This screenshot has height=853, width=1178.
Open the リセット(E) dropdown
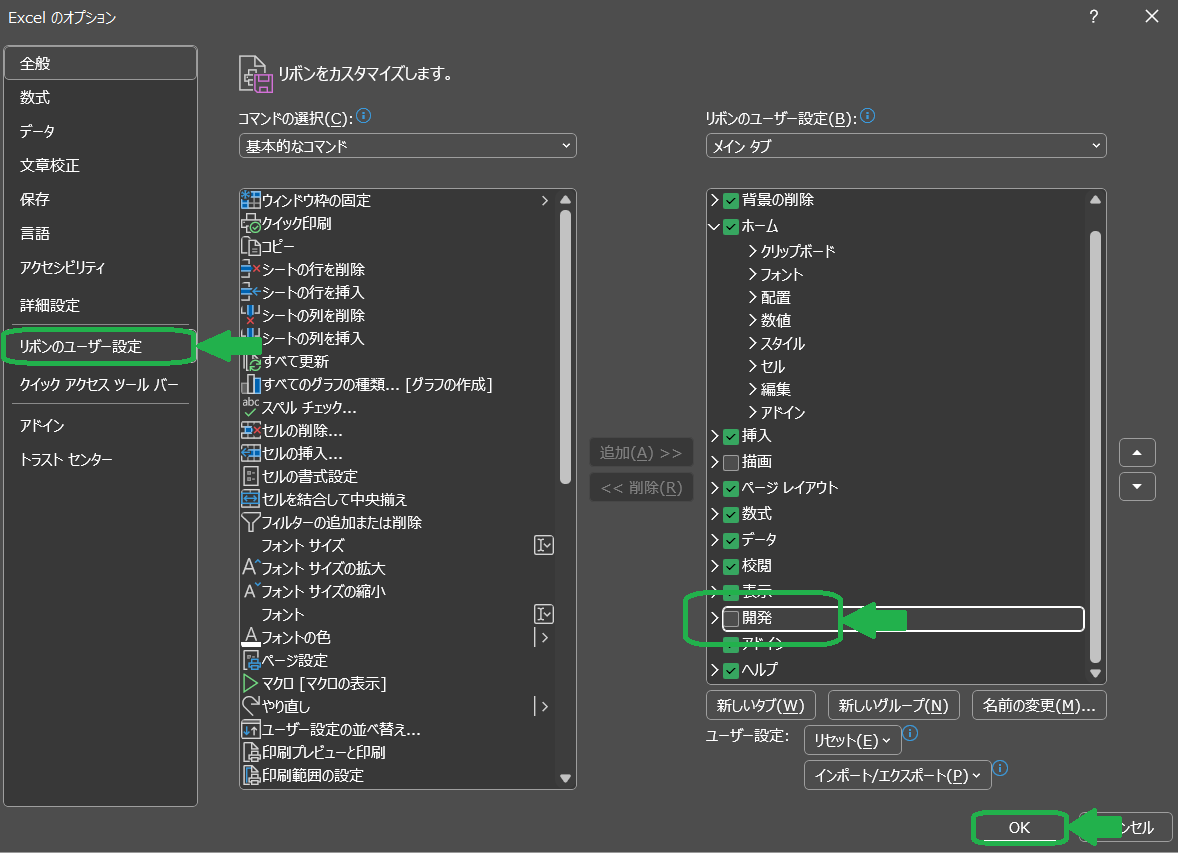(x=852, y=740)
